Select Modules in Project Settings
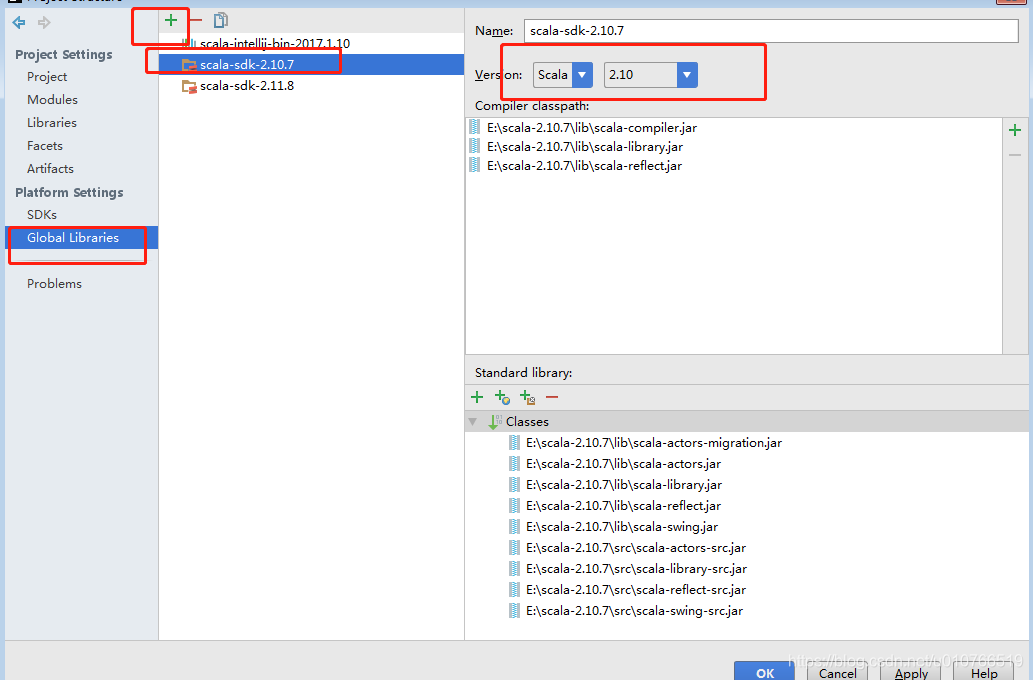The height and width of the screenshot is (680, 1033). [50, 99]
